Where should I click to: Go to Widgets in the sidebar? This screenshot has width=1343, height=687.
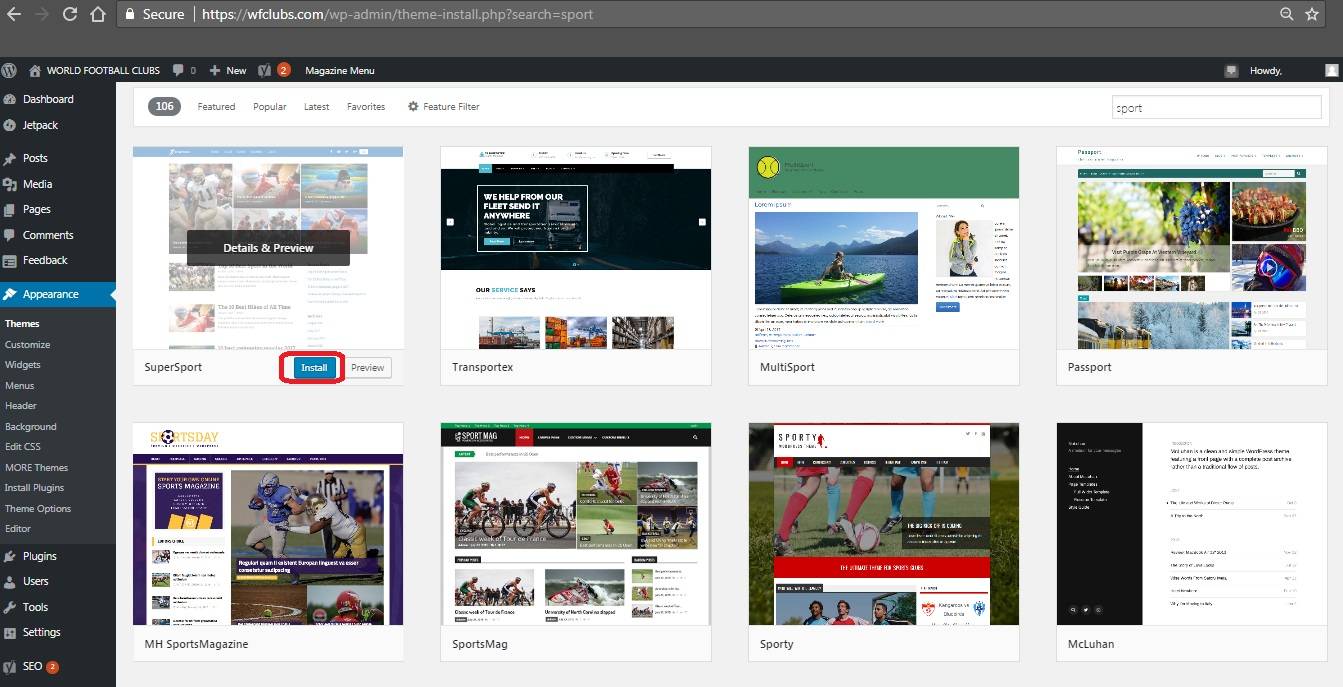pyautogui.click(x=23, y=365)
